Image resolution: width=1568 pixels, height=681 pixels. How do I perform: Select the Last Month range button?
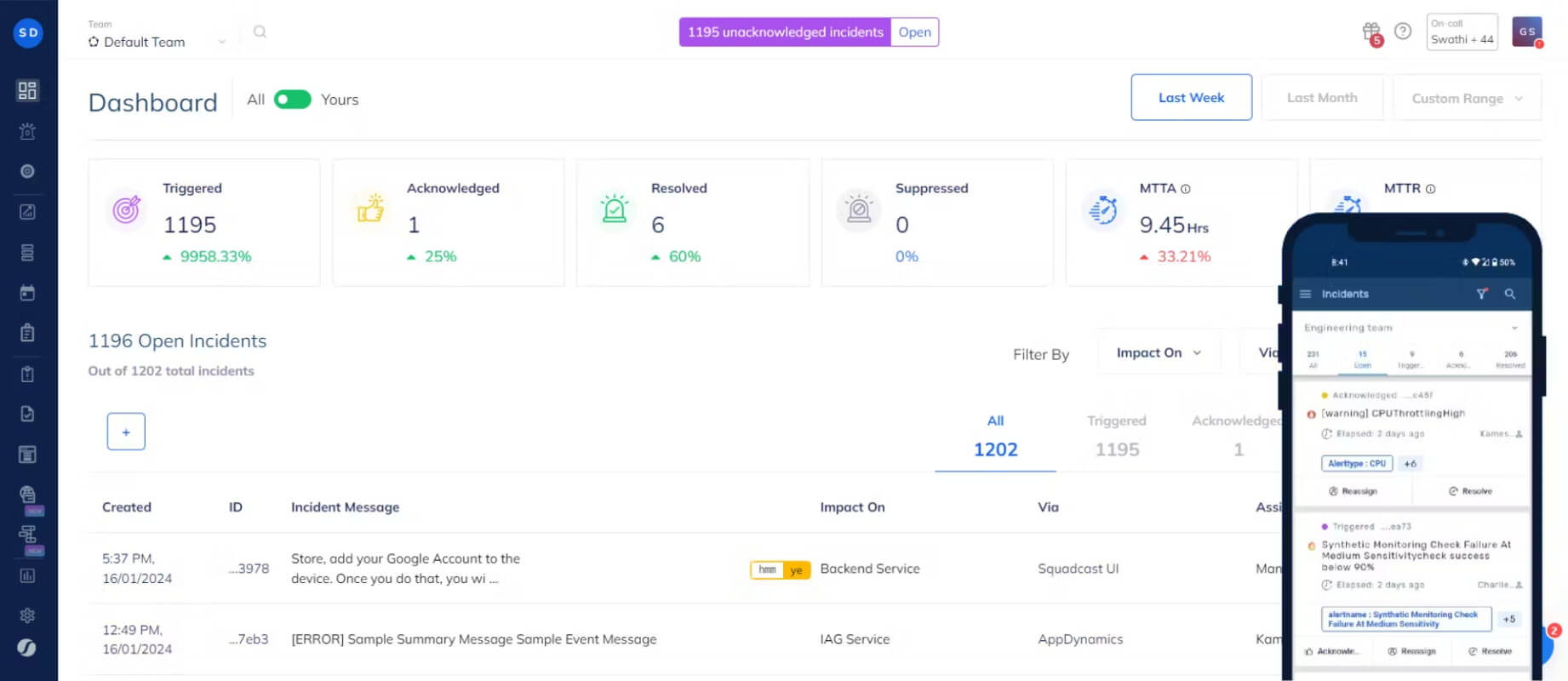(1322, 98)
